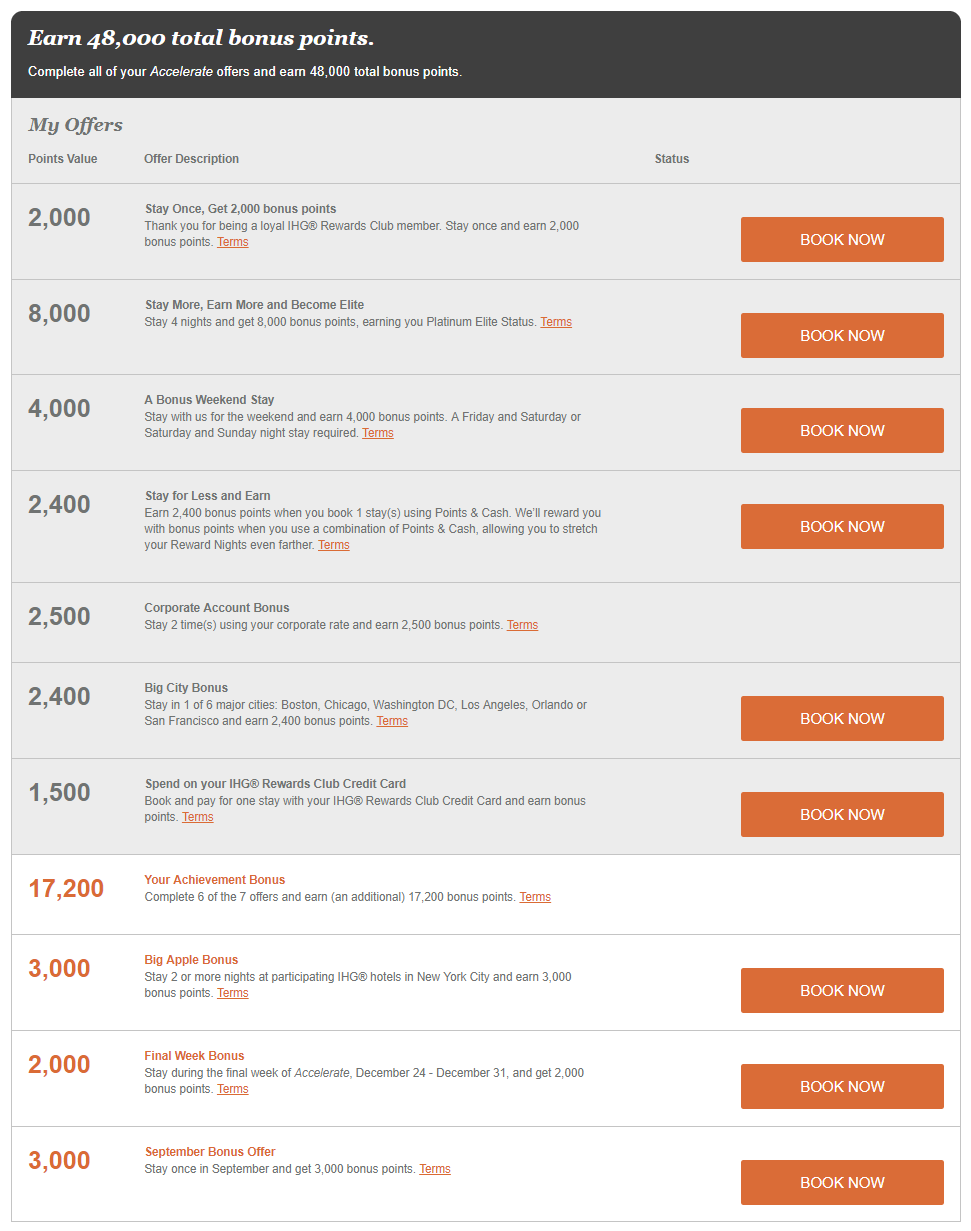Image resolution: width=971 pixels, height=1231 pixels.
Task: Book the September Bonus Offer
Action: point(842,1182)
